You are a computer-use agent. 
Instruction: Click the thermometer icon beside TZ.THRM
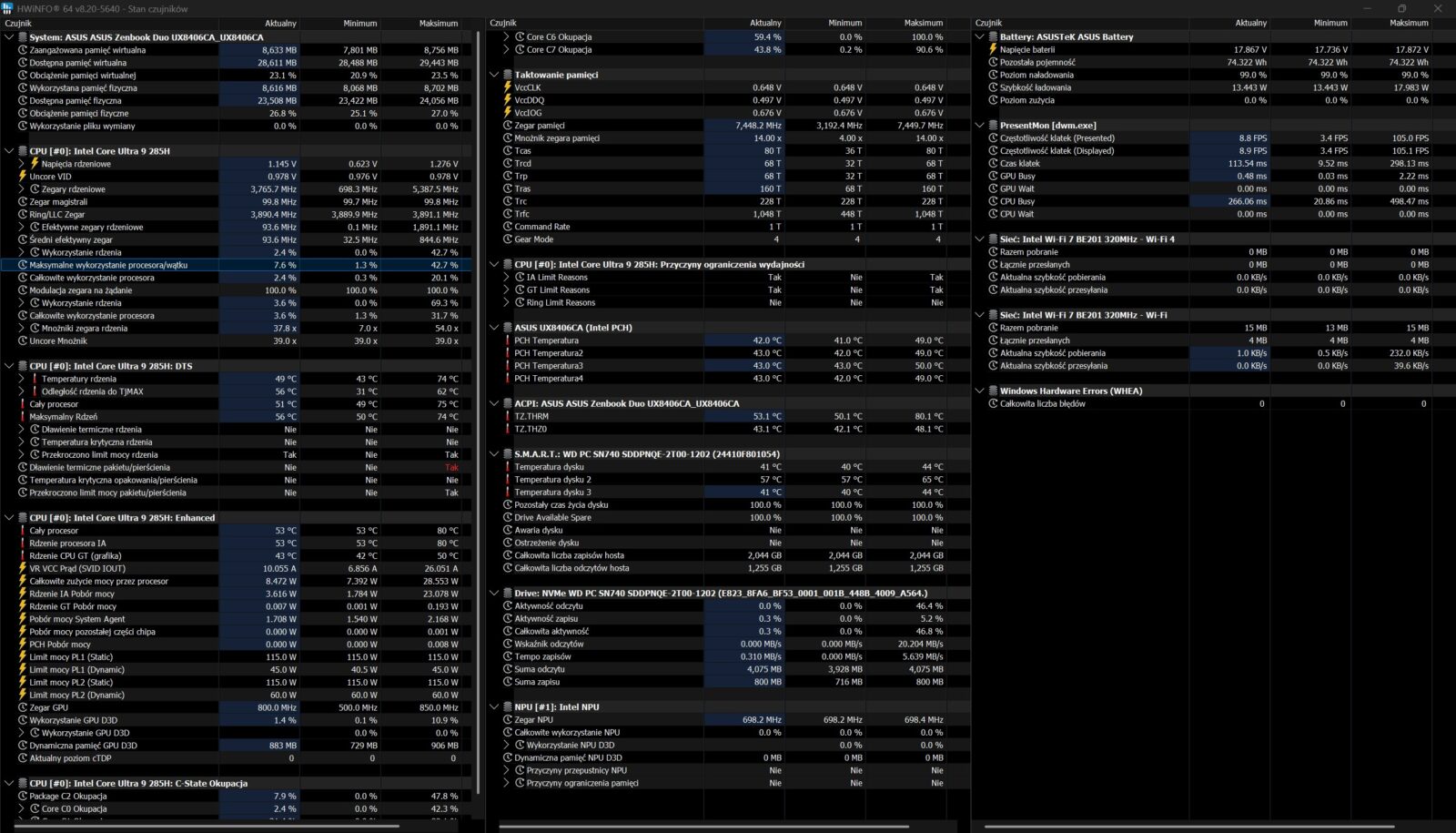(x=508, y=416)
